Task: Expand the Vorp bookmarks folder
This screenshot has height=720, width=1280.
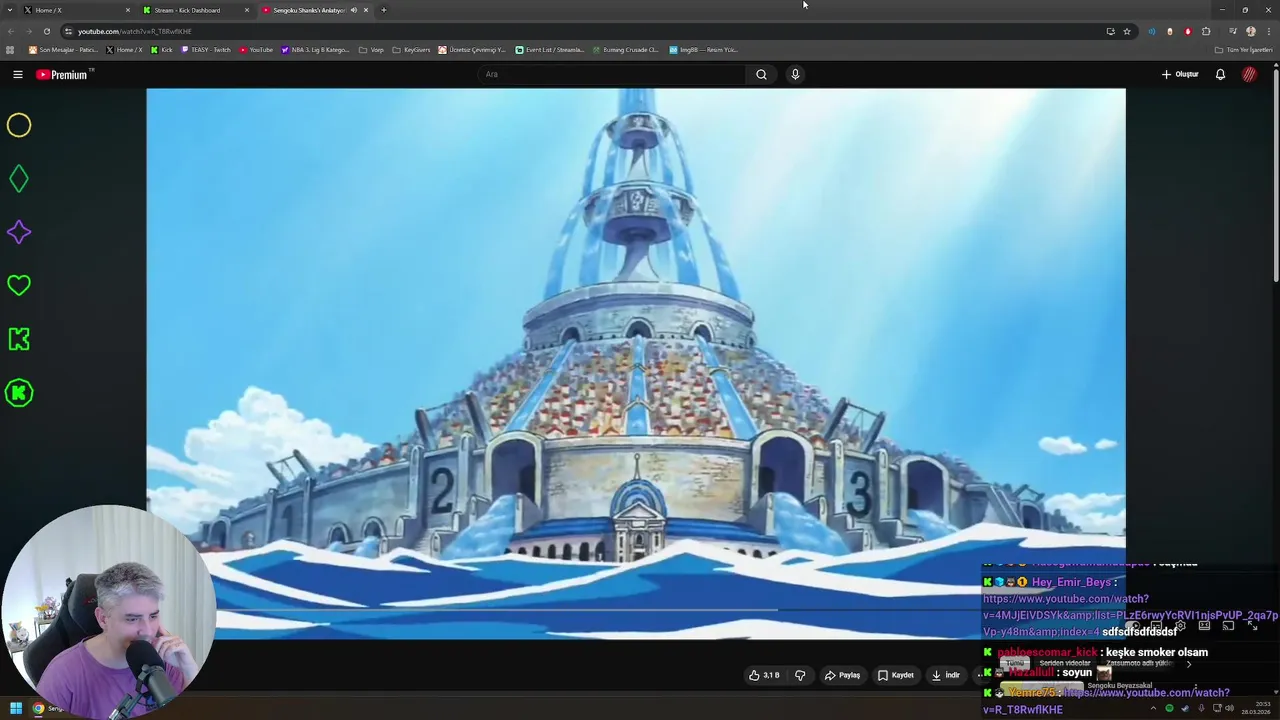Action: (x=370, y=50)
